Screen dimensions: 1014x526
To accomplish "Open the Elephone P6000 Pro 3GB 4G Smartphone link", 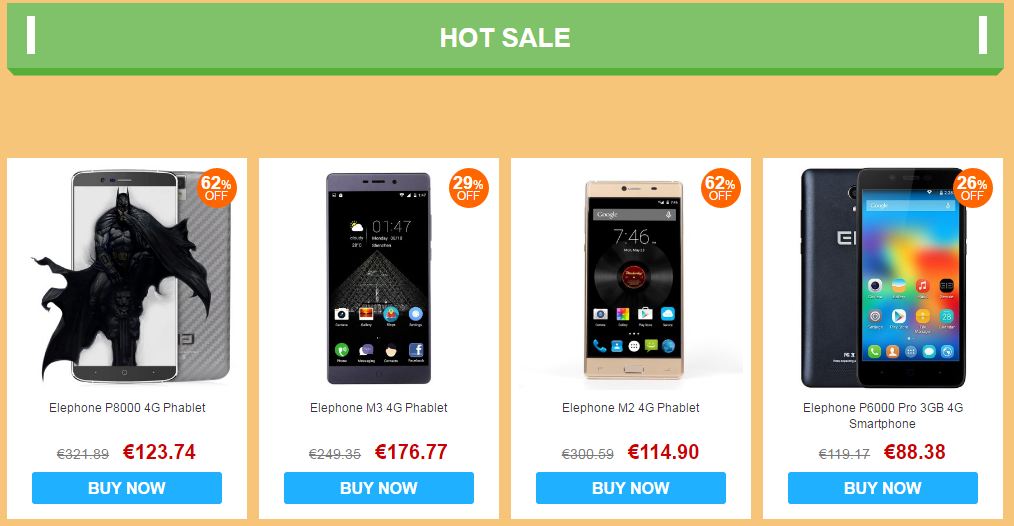I will coord(883,415).
